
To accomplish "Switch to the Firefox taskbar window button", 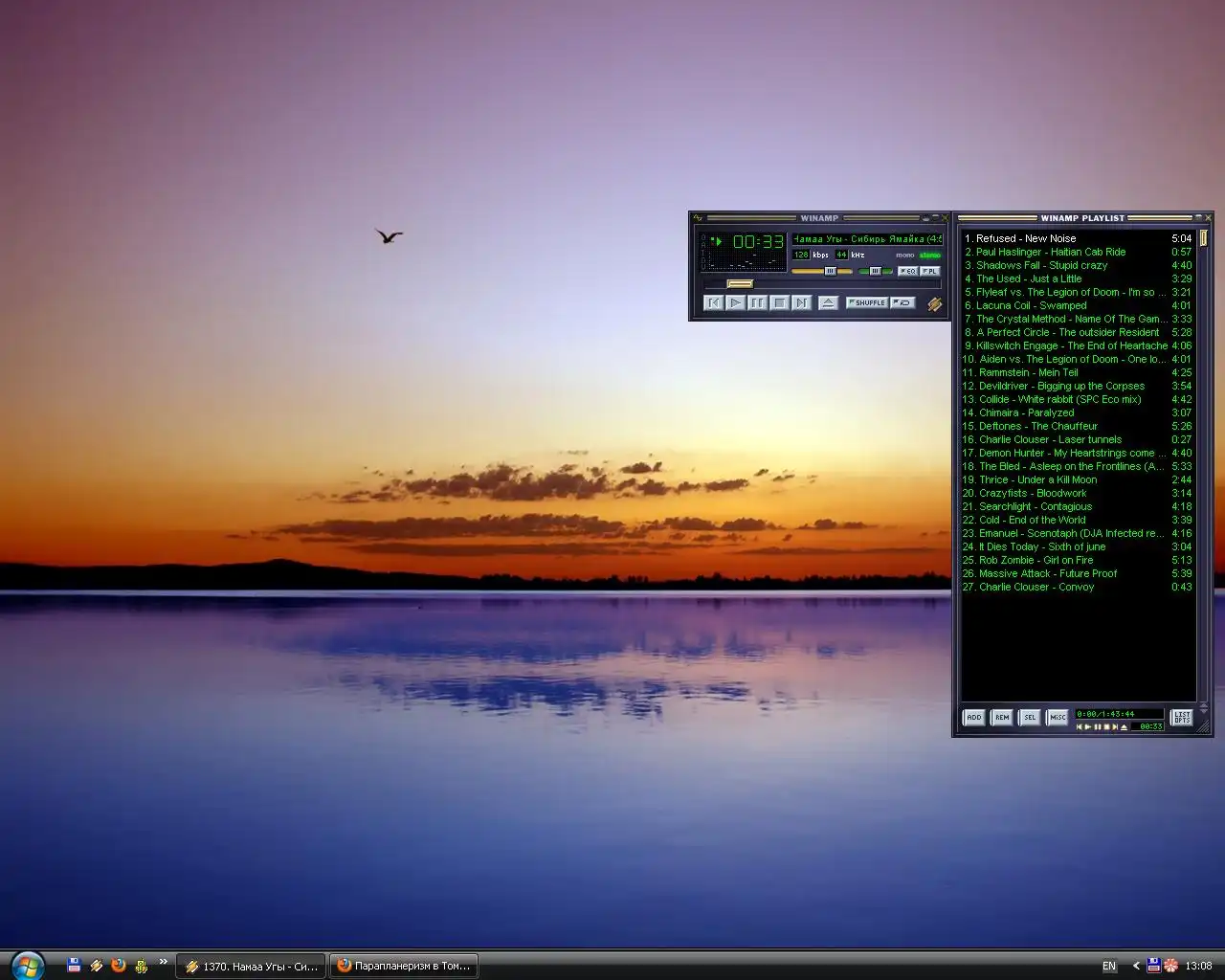I will [x=404, y=966].
